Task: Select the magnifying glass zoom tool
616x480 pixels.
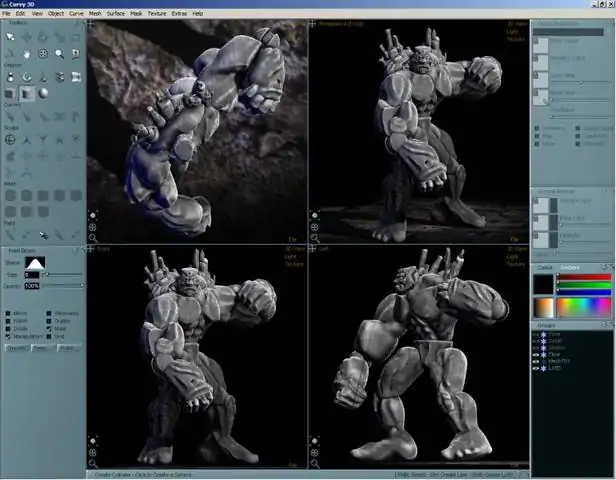Action: (59, 54)
